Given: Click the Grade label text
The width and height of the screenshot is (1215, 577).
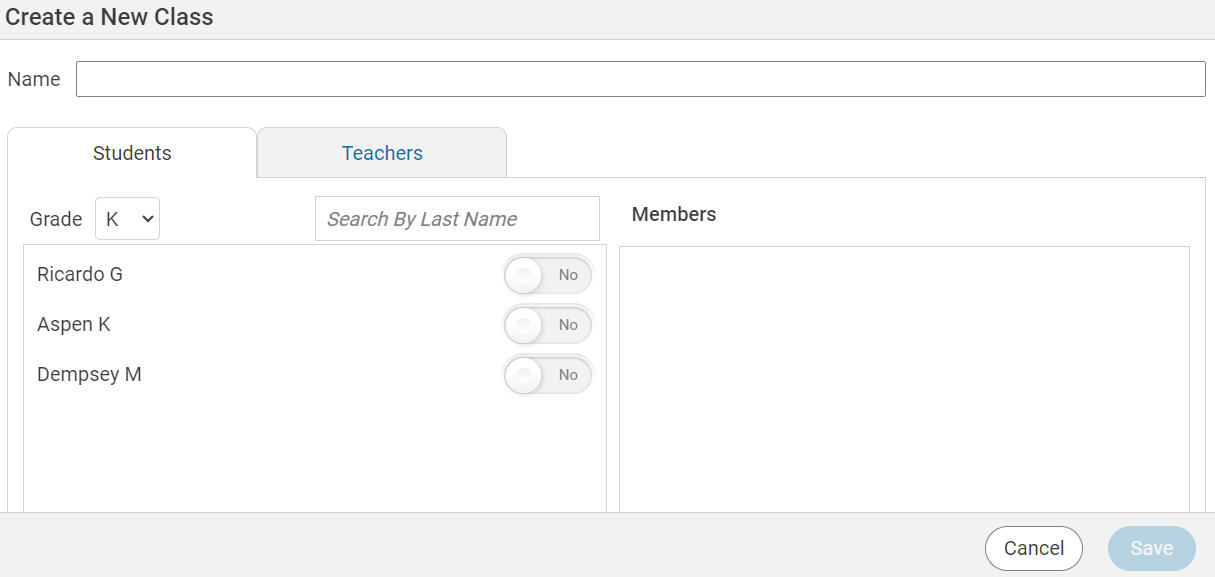Looking at the screenshot, I should click(x=56, y=219).
